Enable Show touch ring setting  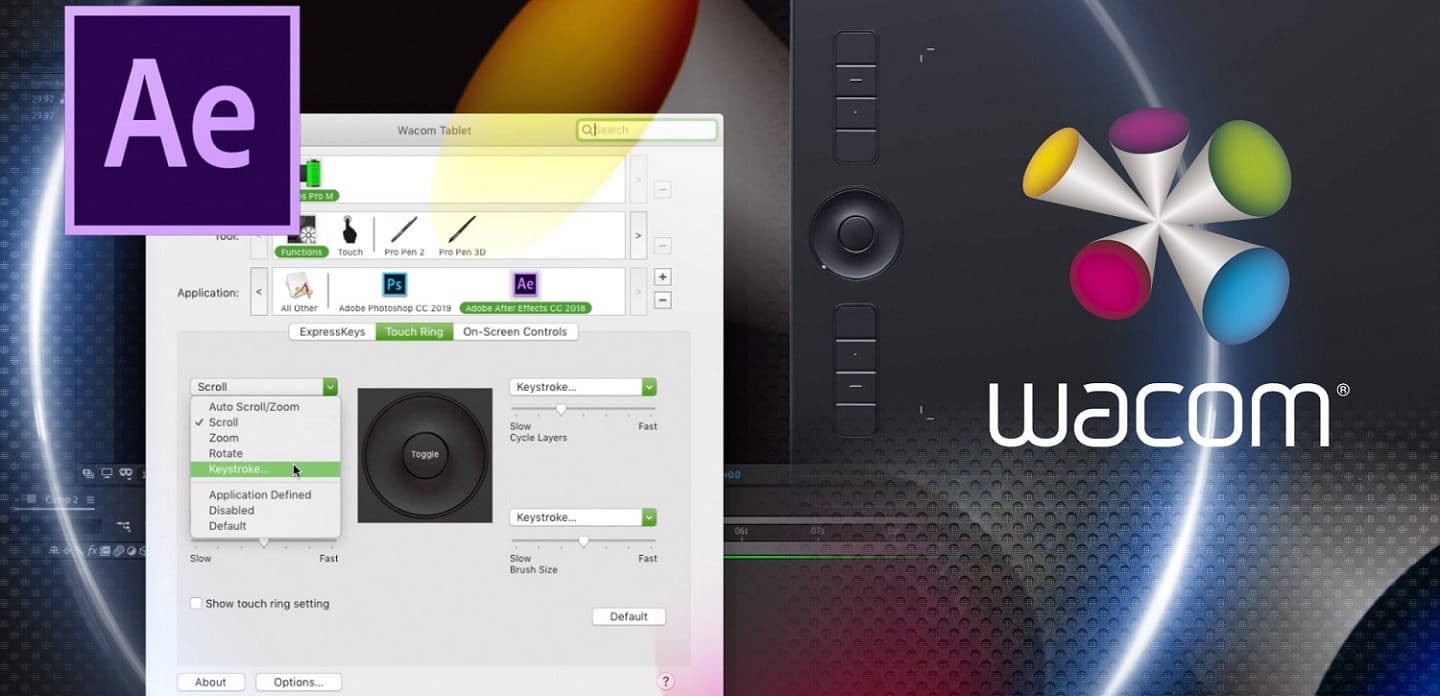[196, 603]
